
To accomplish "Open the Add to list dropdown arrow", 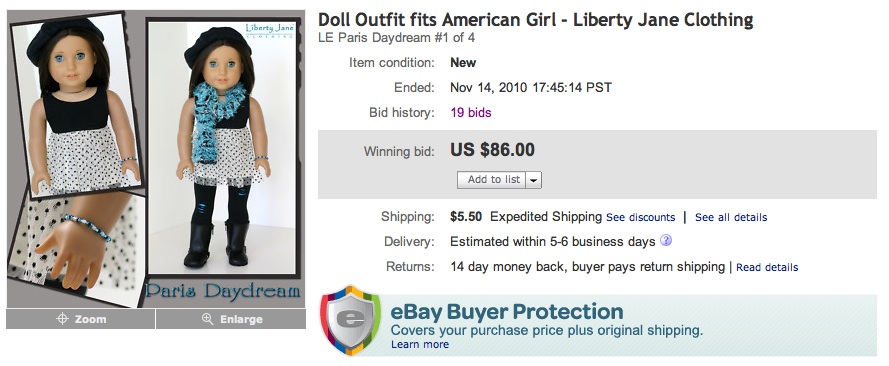I will (534, 180).
